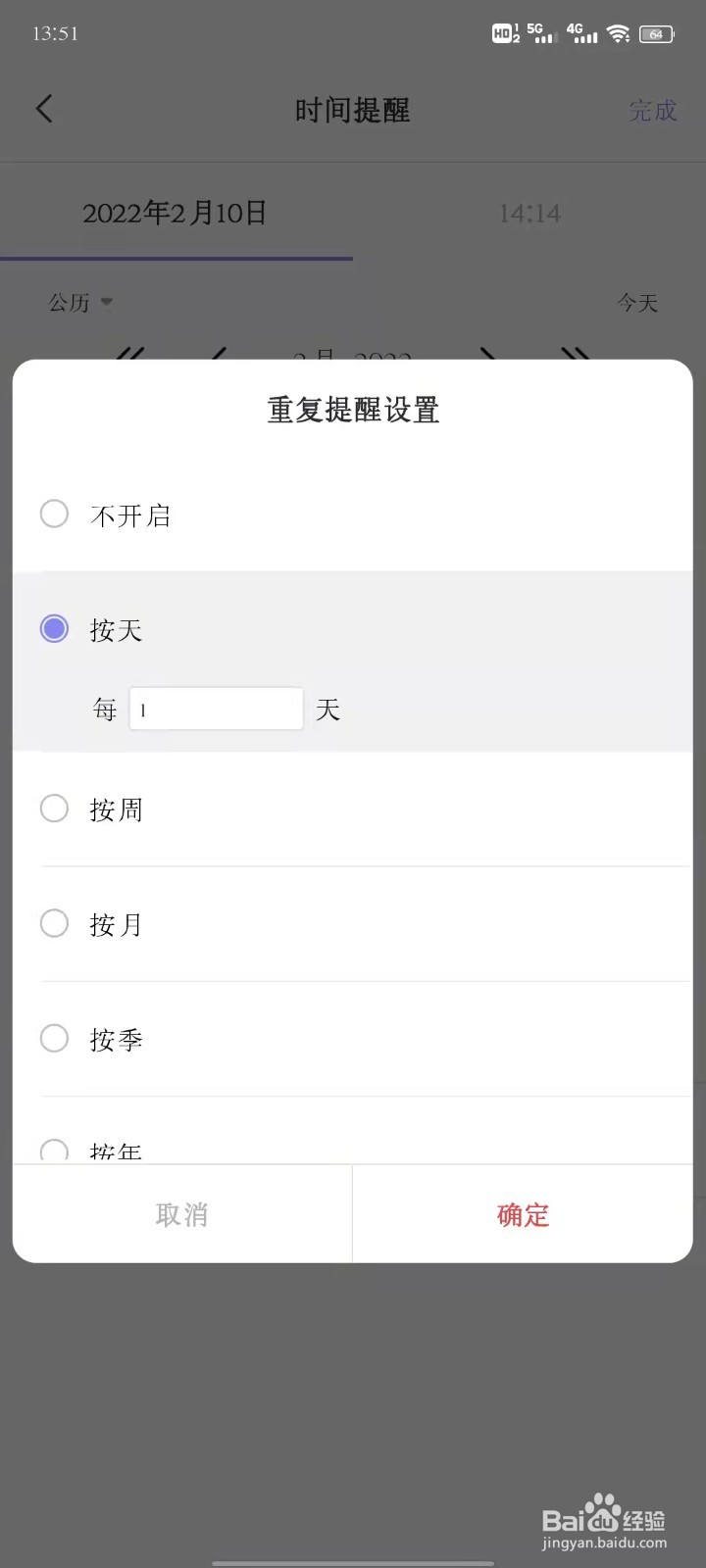Click the 取消 button

point(182,1214)
